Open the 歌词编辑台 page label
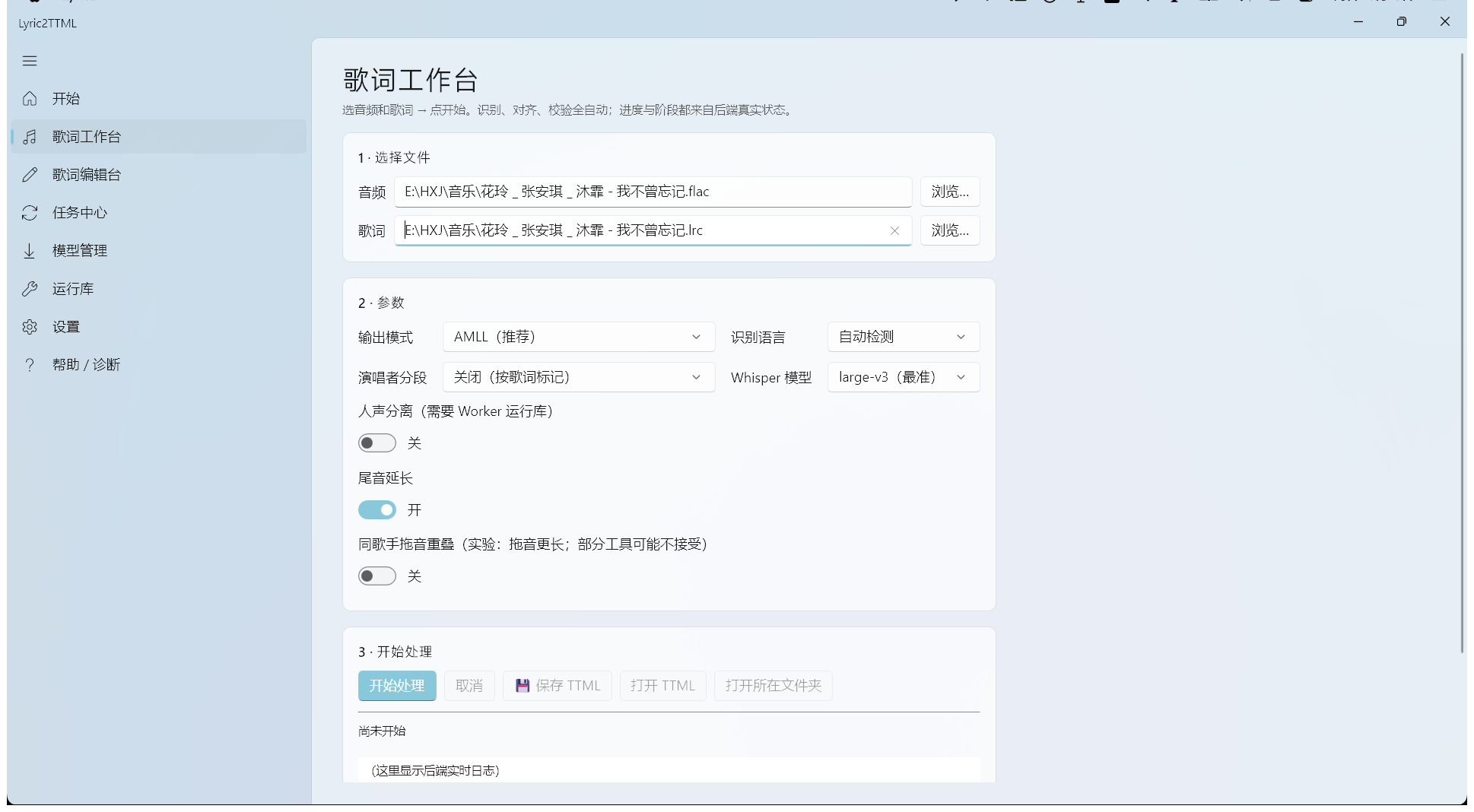Image resolution: width=1474 pixels, height=812 pixels. [87, 175]
